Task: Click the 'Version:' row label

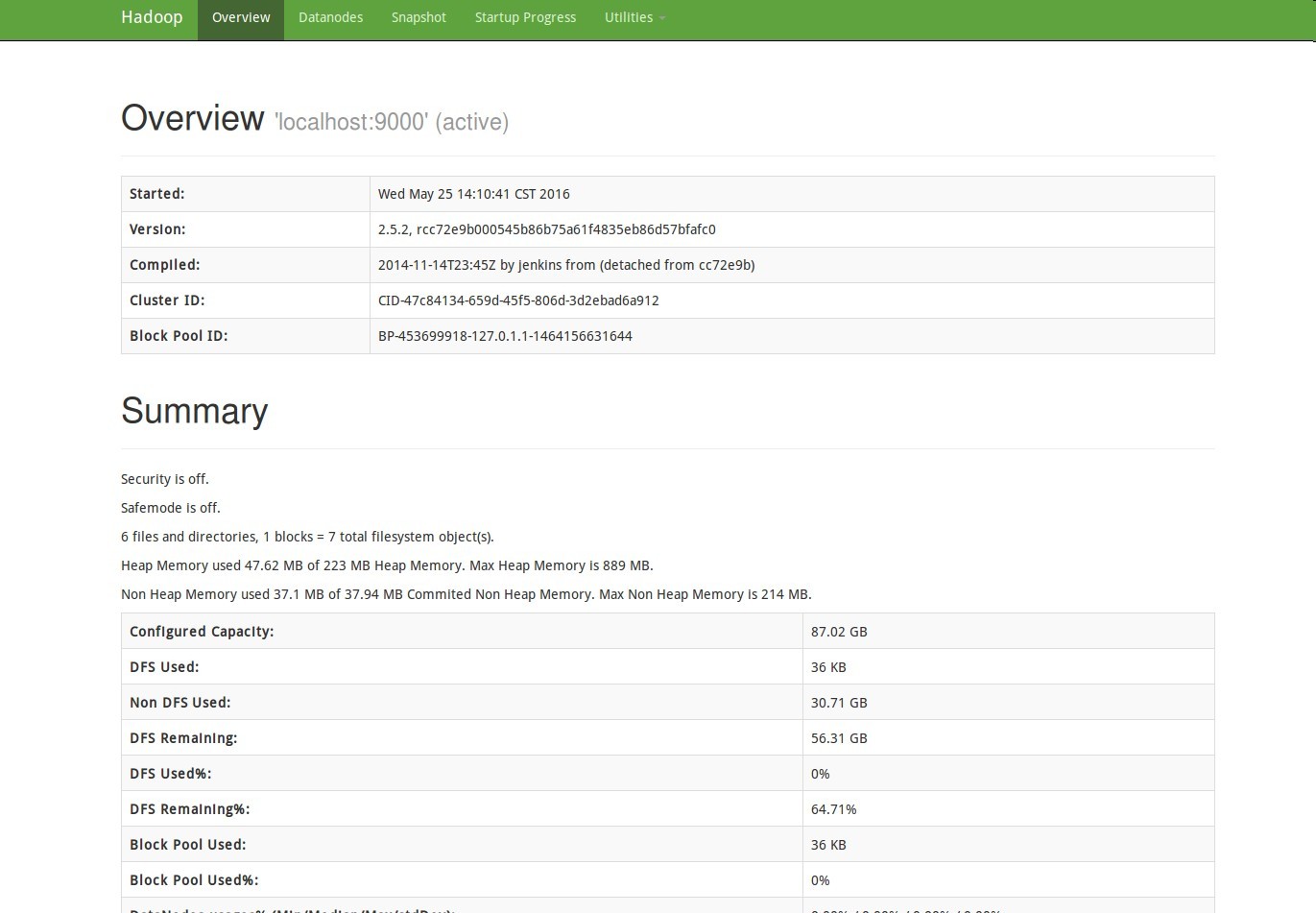Action: point(157,229)
